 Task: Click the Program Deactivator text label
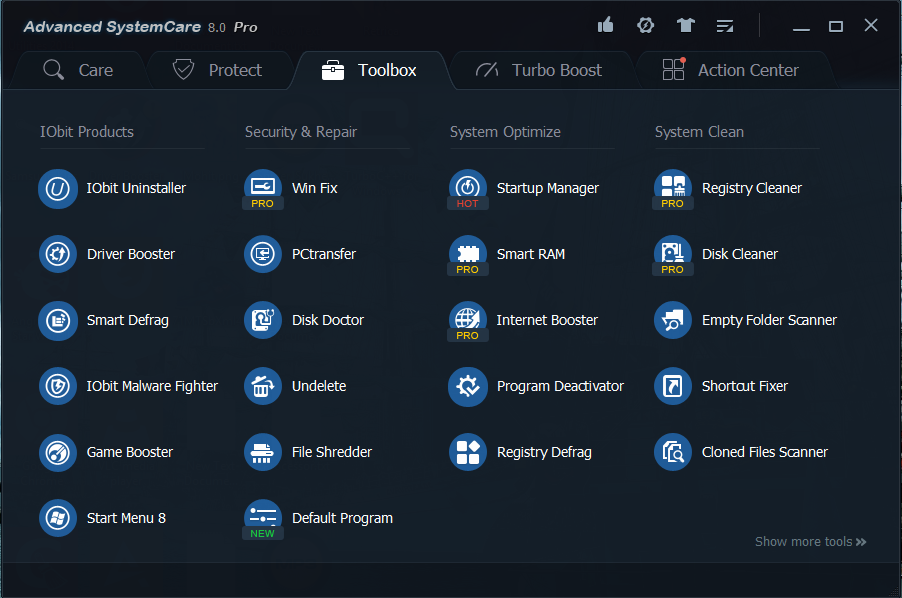[560, 386]
